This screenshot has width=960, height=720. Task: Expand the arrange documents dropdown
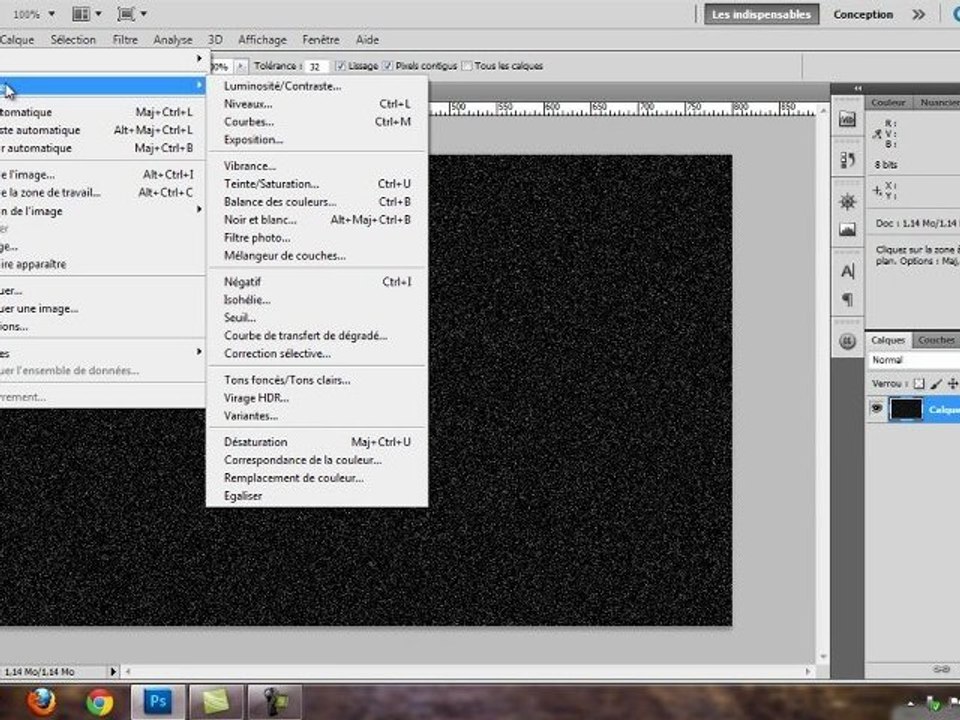click(88, 14)
